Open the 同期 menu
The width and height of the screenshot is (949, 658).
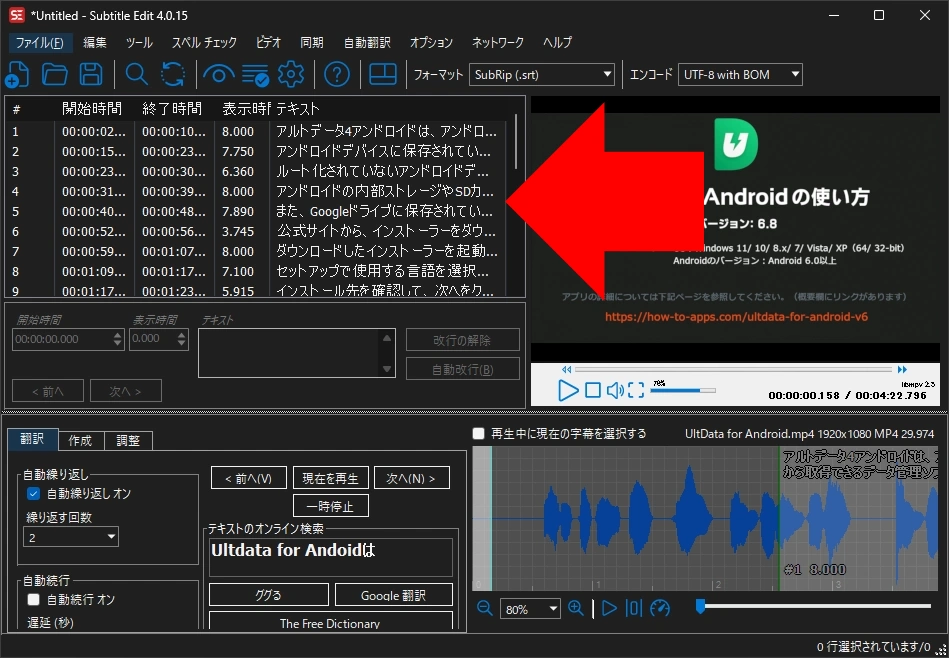coord(312,42)
